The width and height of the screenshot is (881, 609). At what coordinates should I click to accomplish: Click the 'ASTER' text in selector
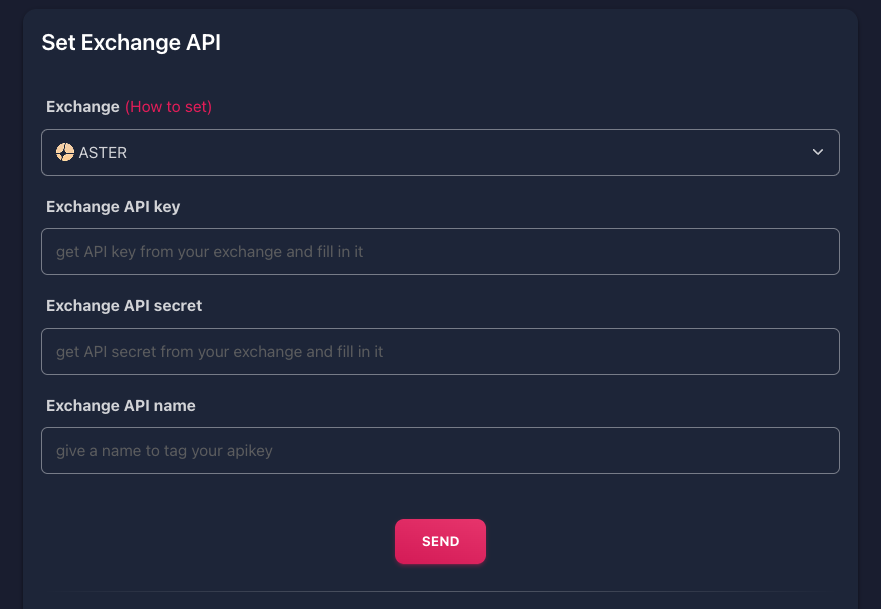tap(103, 153)
